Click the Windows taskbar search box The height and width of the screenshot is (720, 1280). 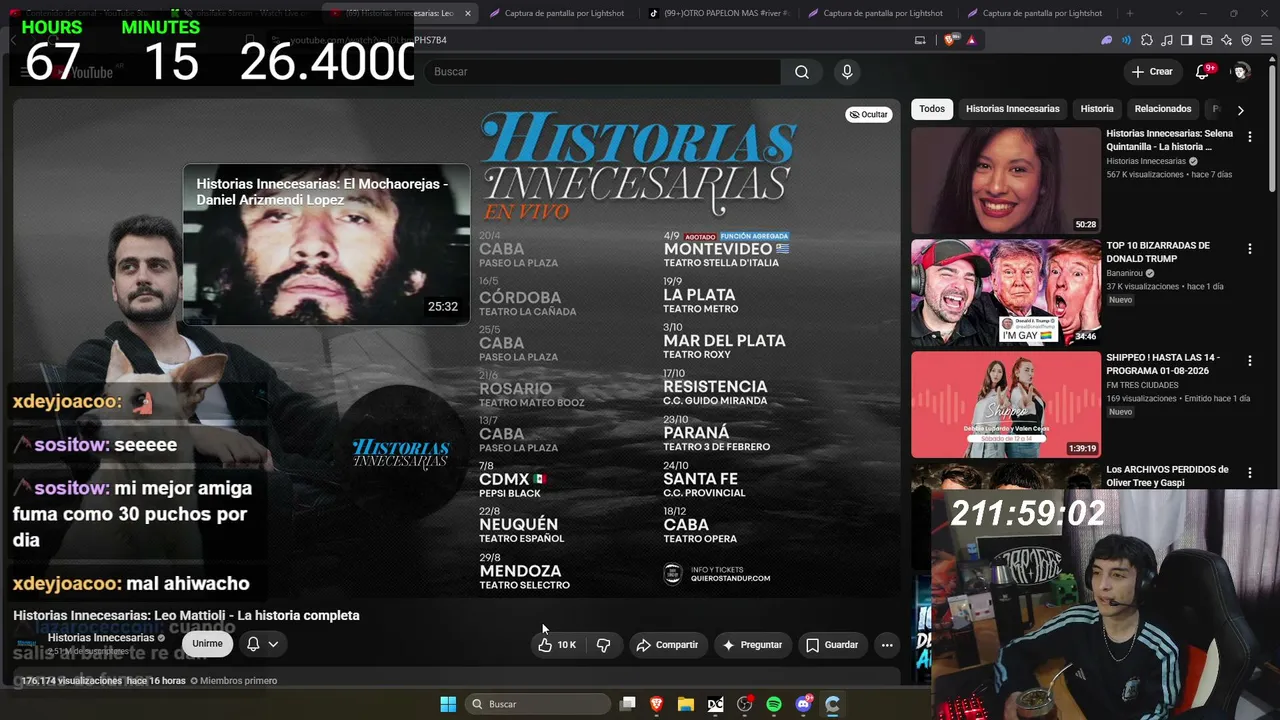[540, 704]
